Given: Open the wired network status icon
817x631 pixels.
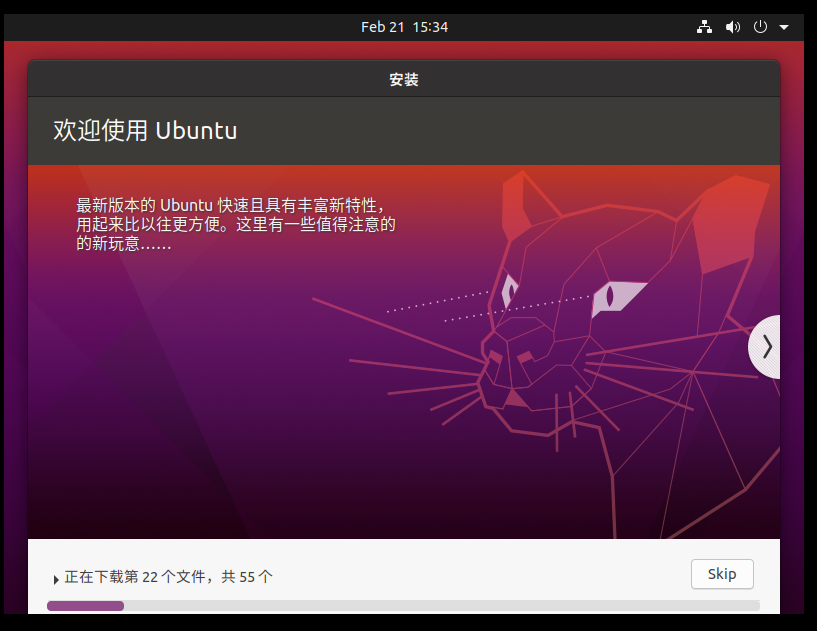Looking at the screenshot, I should 704,27.
